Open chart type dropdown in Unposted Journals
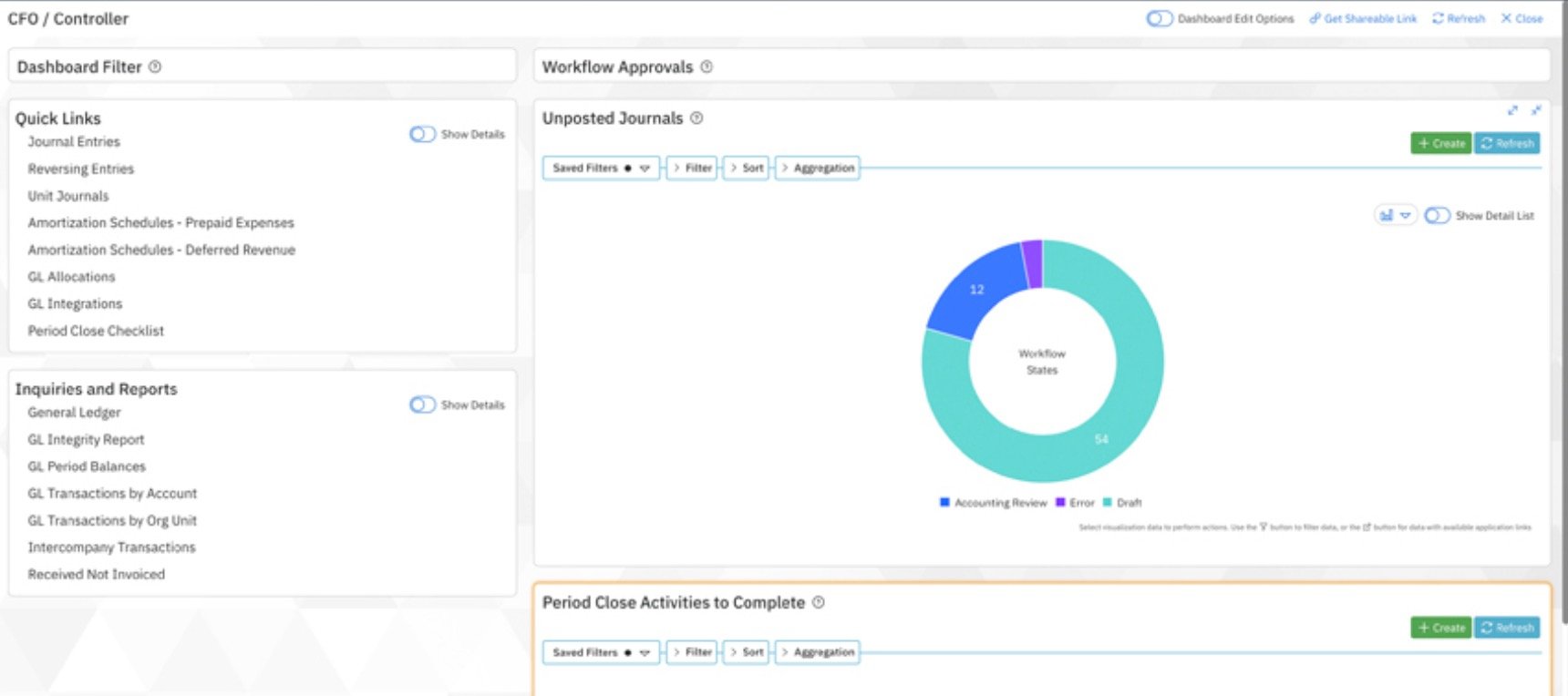The height and width of the screenshot is (696, 1568). pyautogui.click(x=1395, y=216)
